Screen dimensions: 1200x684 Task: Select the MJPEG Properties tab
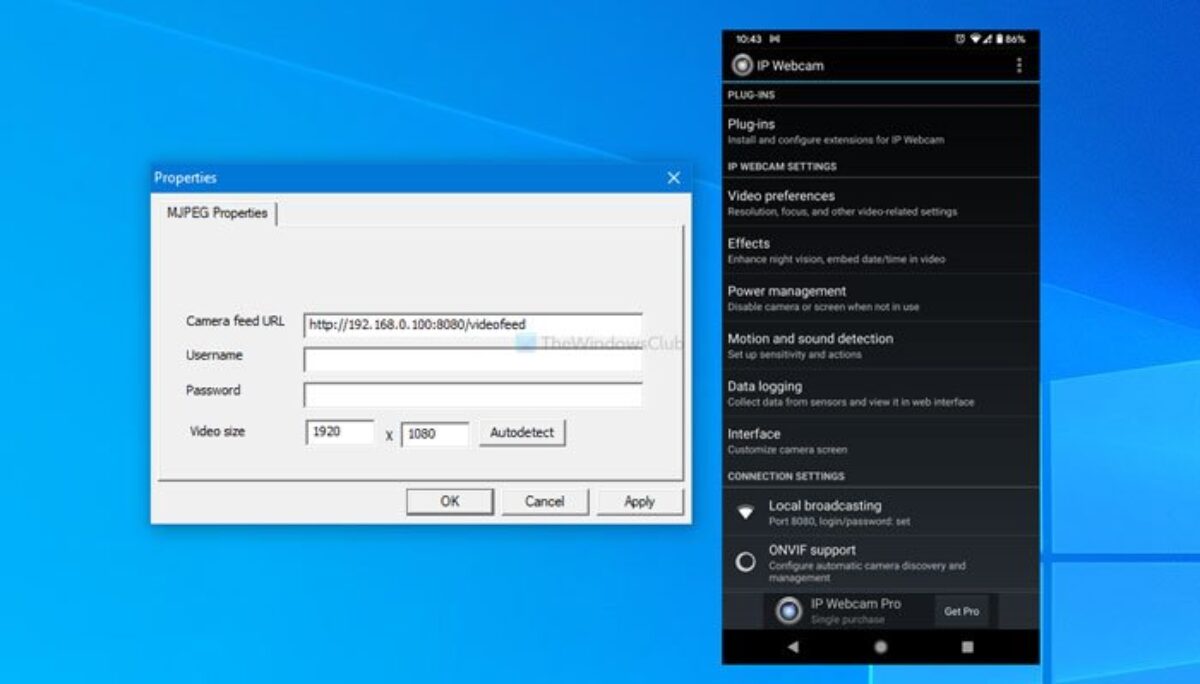click(x=217, y=213)
